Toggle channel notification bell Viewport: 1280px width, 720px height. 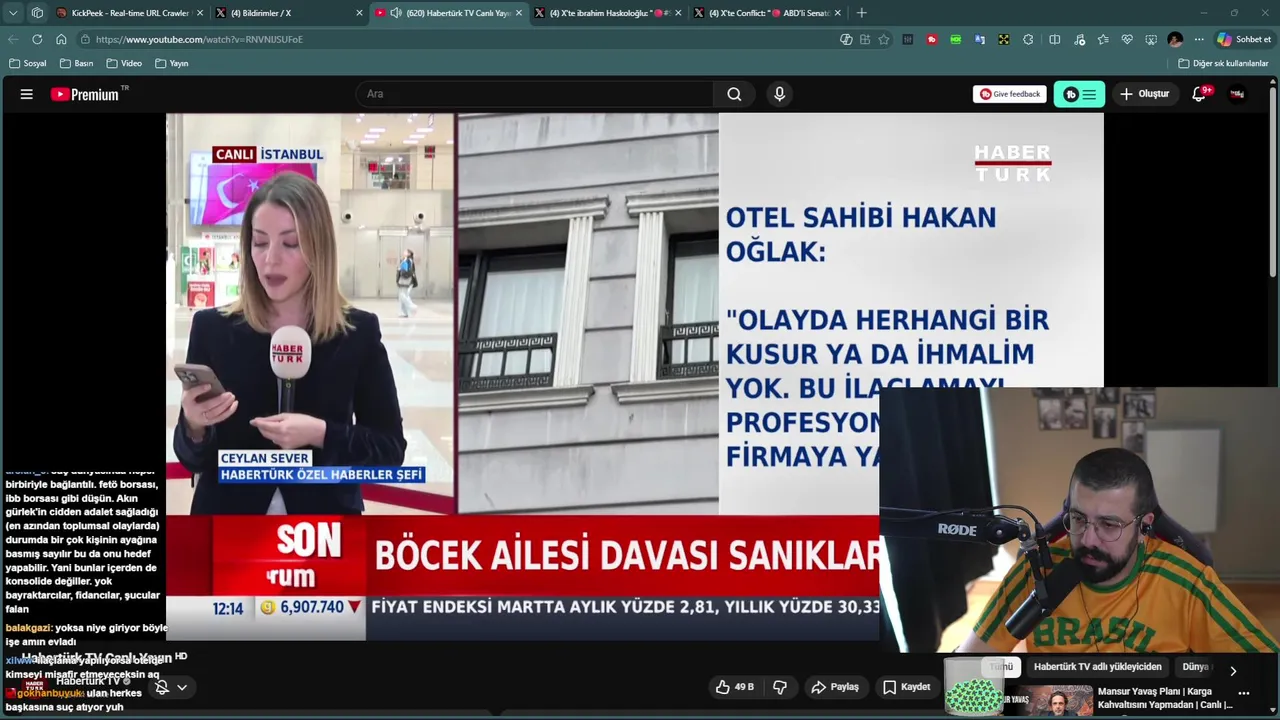point(162,687)
